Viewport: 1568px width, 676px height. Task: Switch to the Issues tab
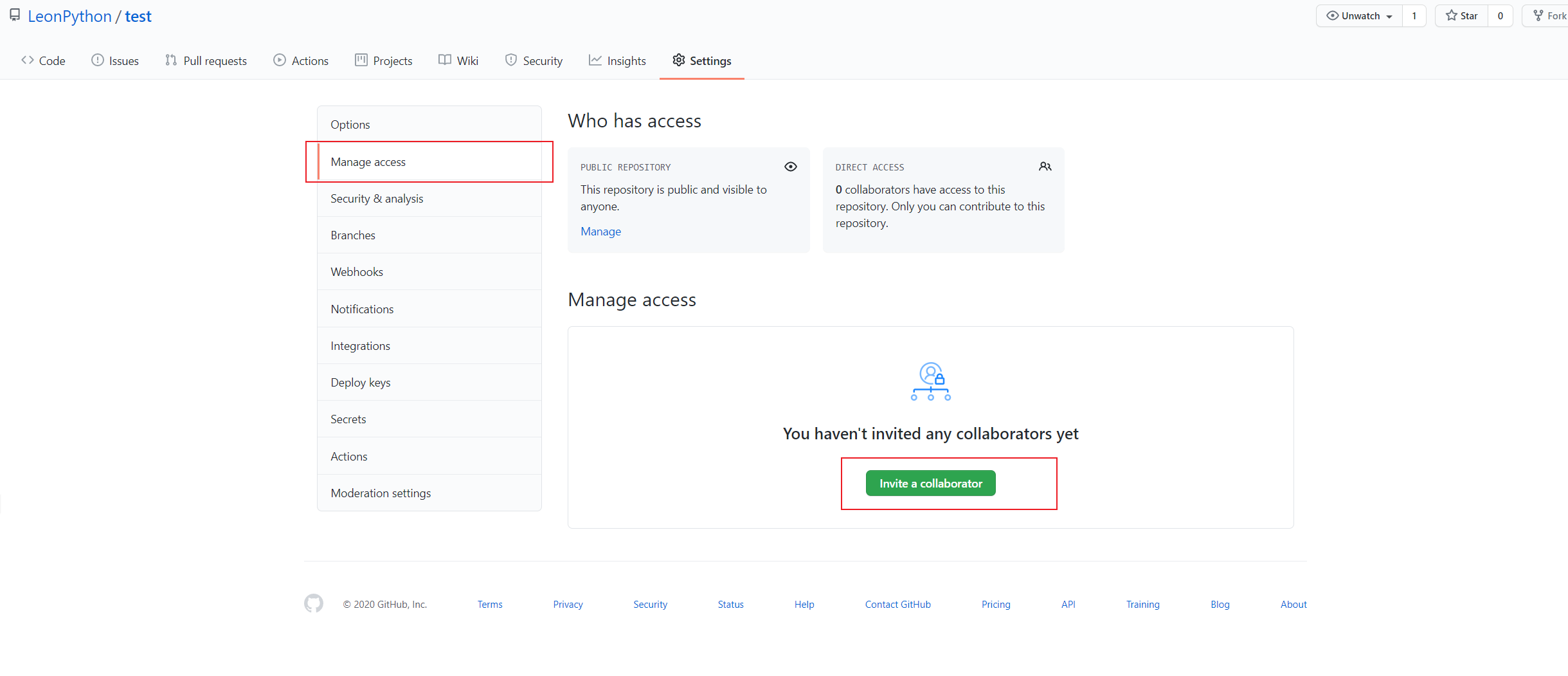click(116, 60)
